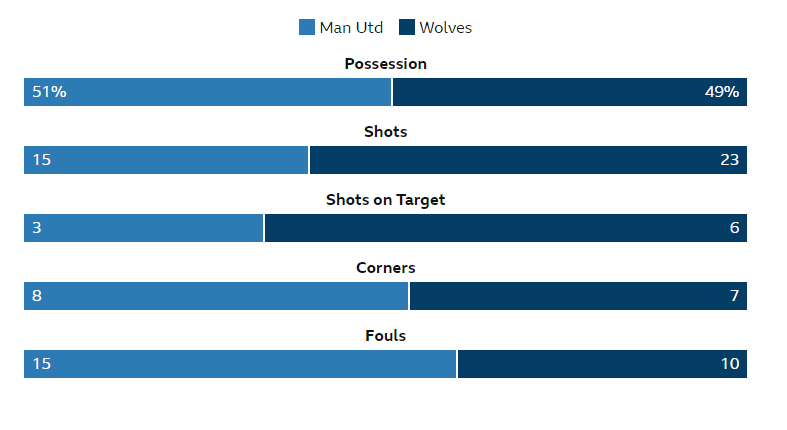
Task: Select Man Utd's 8 corners bar
Action: click(216, 296)
